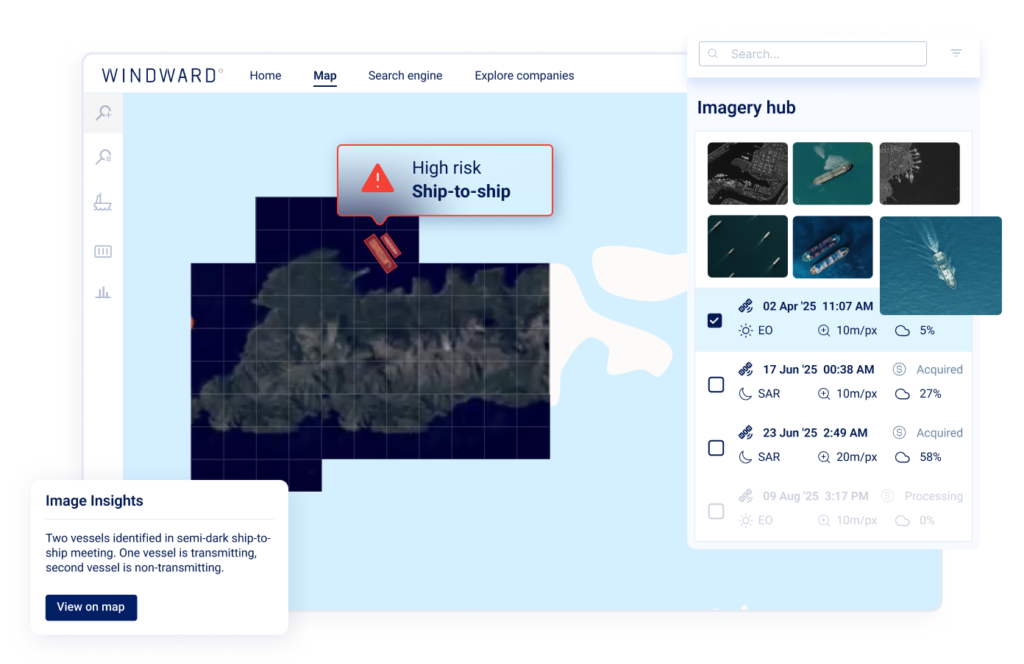Switch to the Home tab
Screen dimensions: 1024x664
point(265,75)
